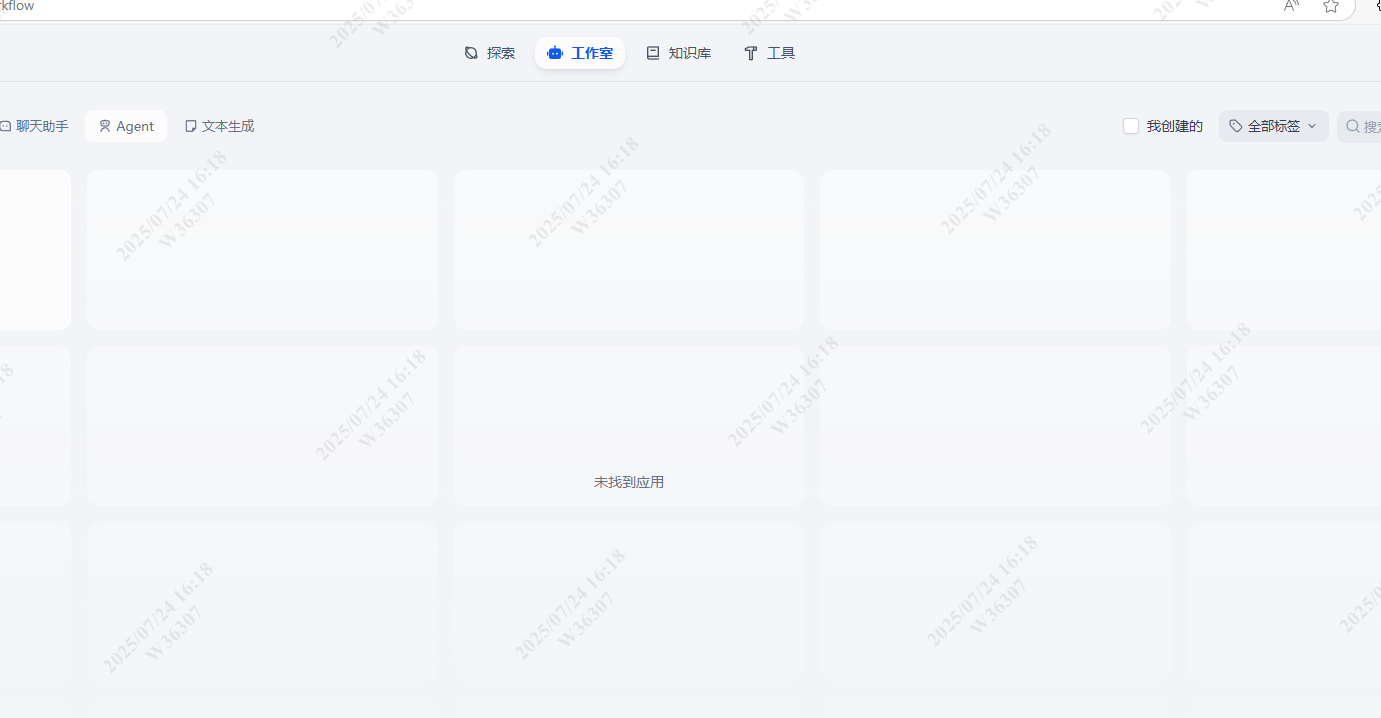Viewport: 1381px width, 718px height.
Task: Click the book icon beside 知识库
Action: 653,53
